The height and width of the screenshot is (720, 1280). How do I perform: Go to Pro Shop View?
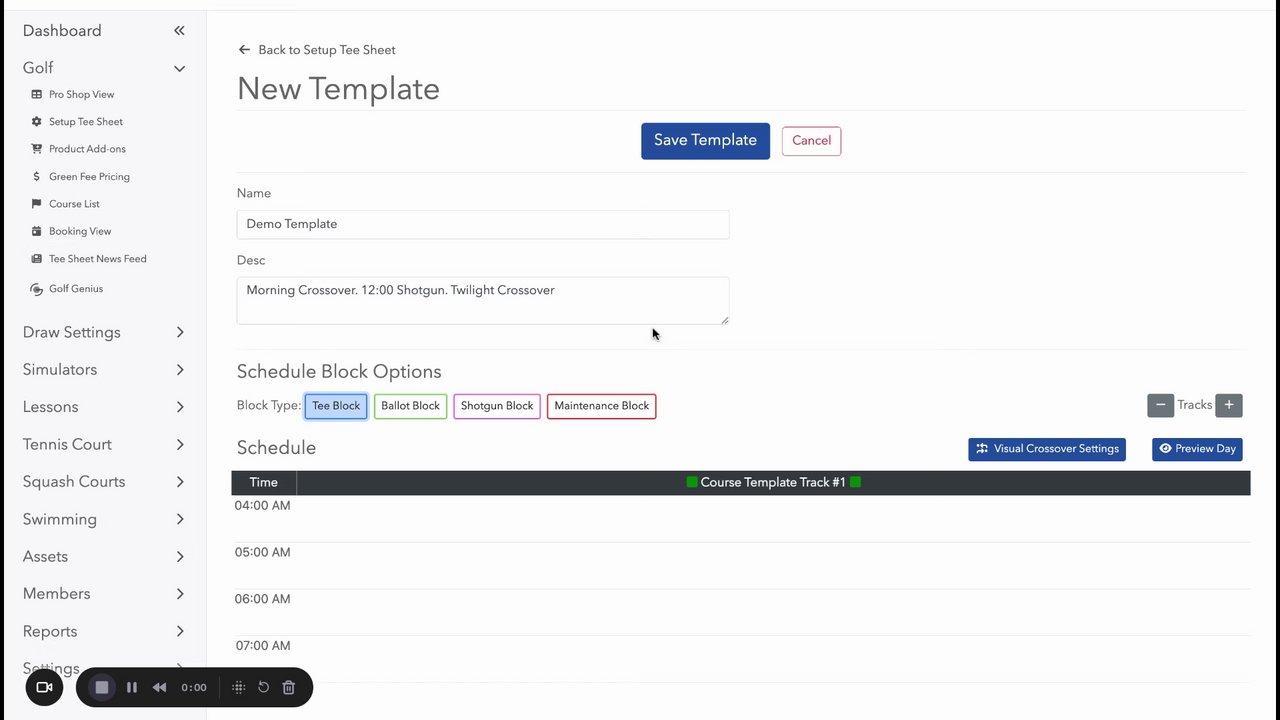[81, 95]
